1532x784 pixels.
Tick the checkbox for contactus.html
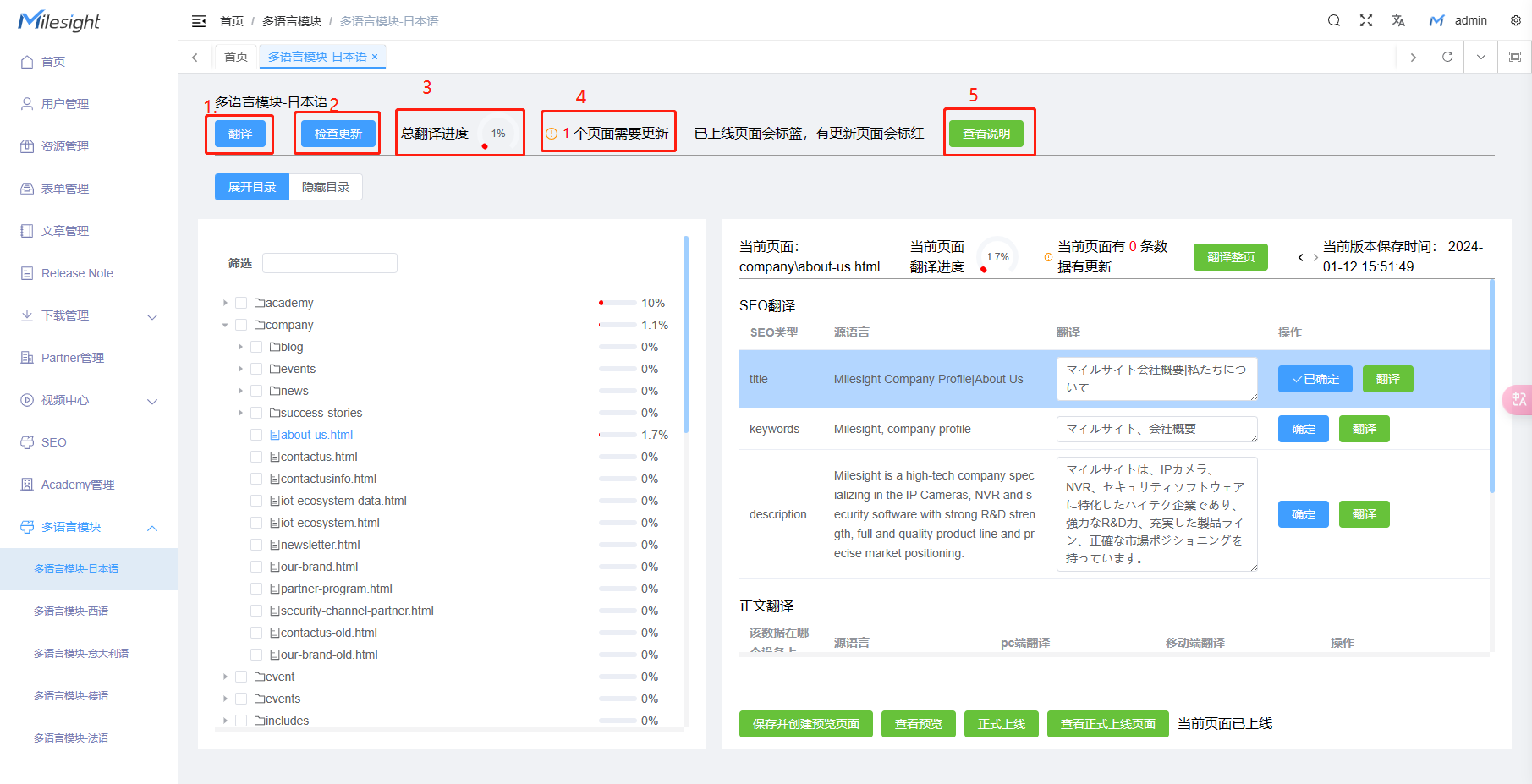[x=256, y=457]
